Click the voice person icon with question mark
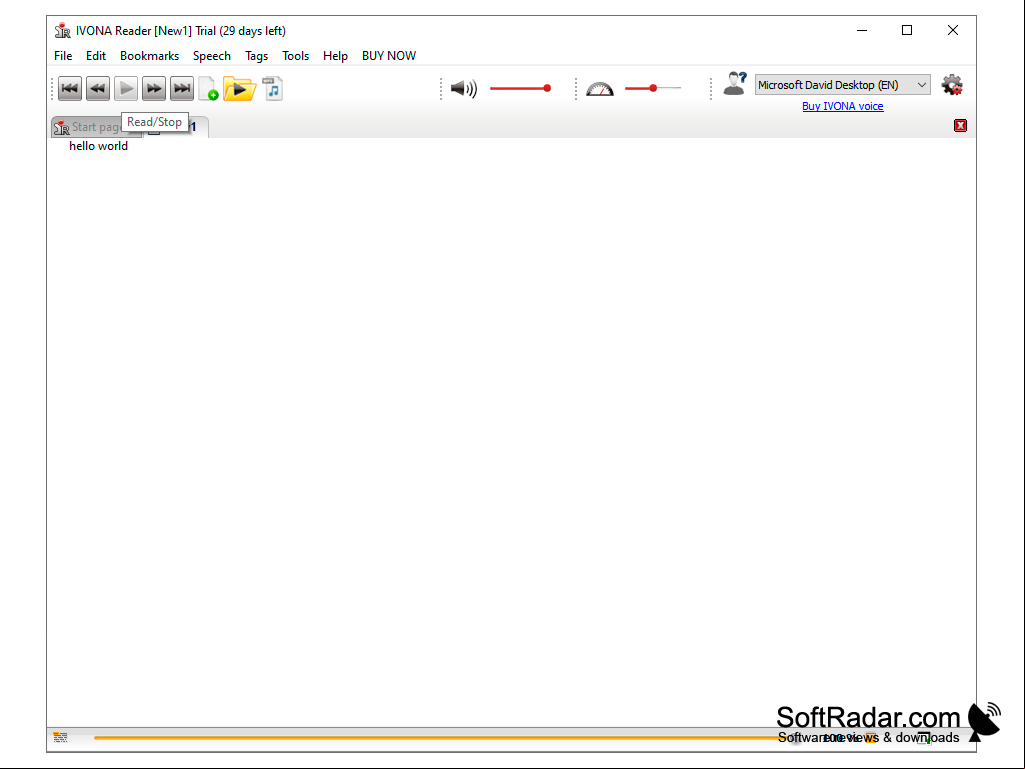This screenshot has width=1025, height=769. click(x=735, y=84)
